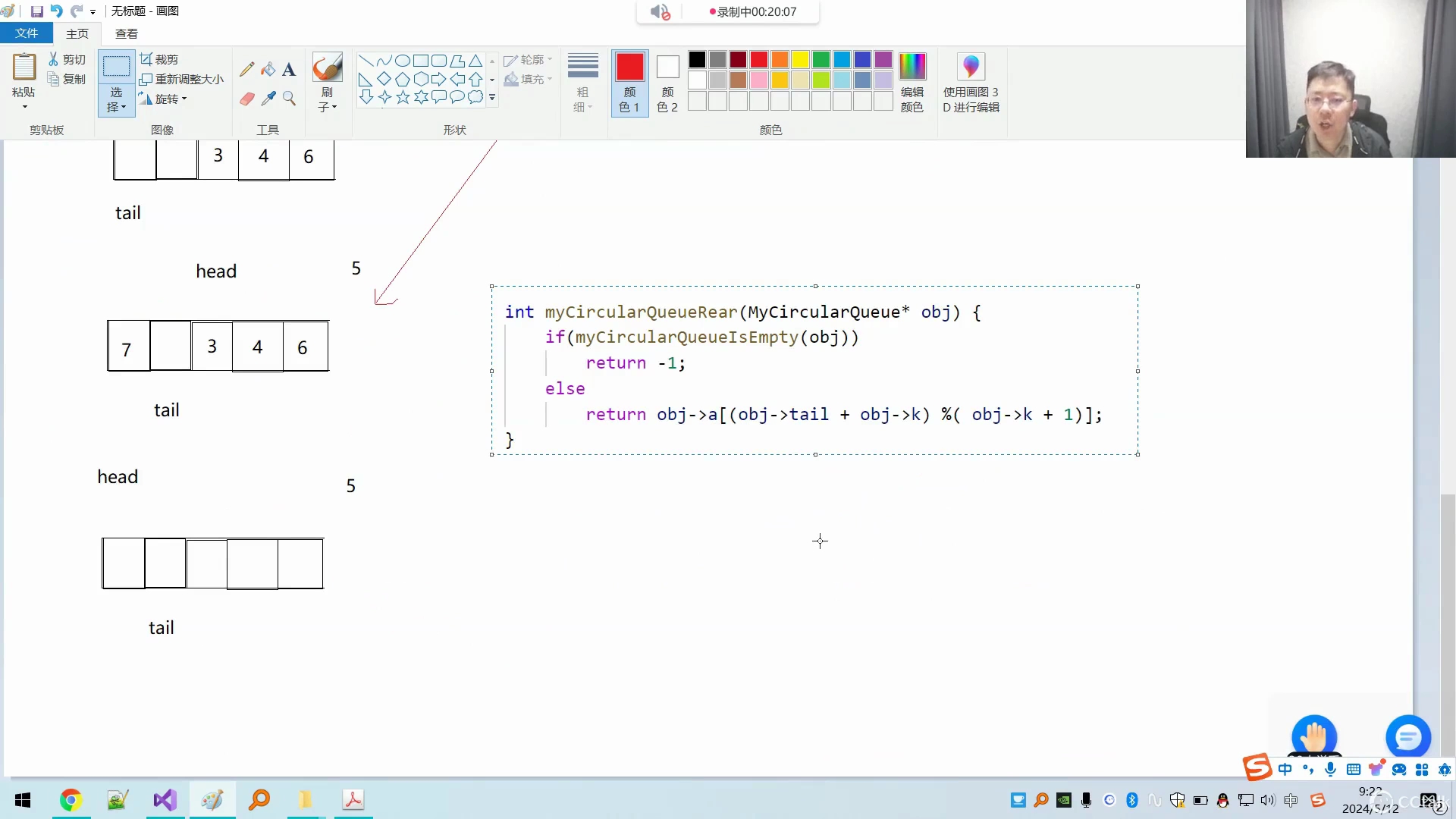Select the Diamond shape
This screenshot has height=819, width=1456.
(384, 79)
